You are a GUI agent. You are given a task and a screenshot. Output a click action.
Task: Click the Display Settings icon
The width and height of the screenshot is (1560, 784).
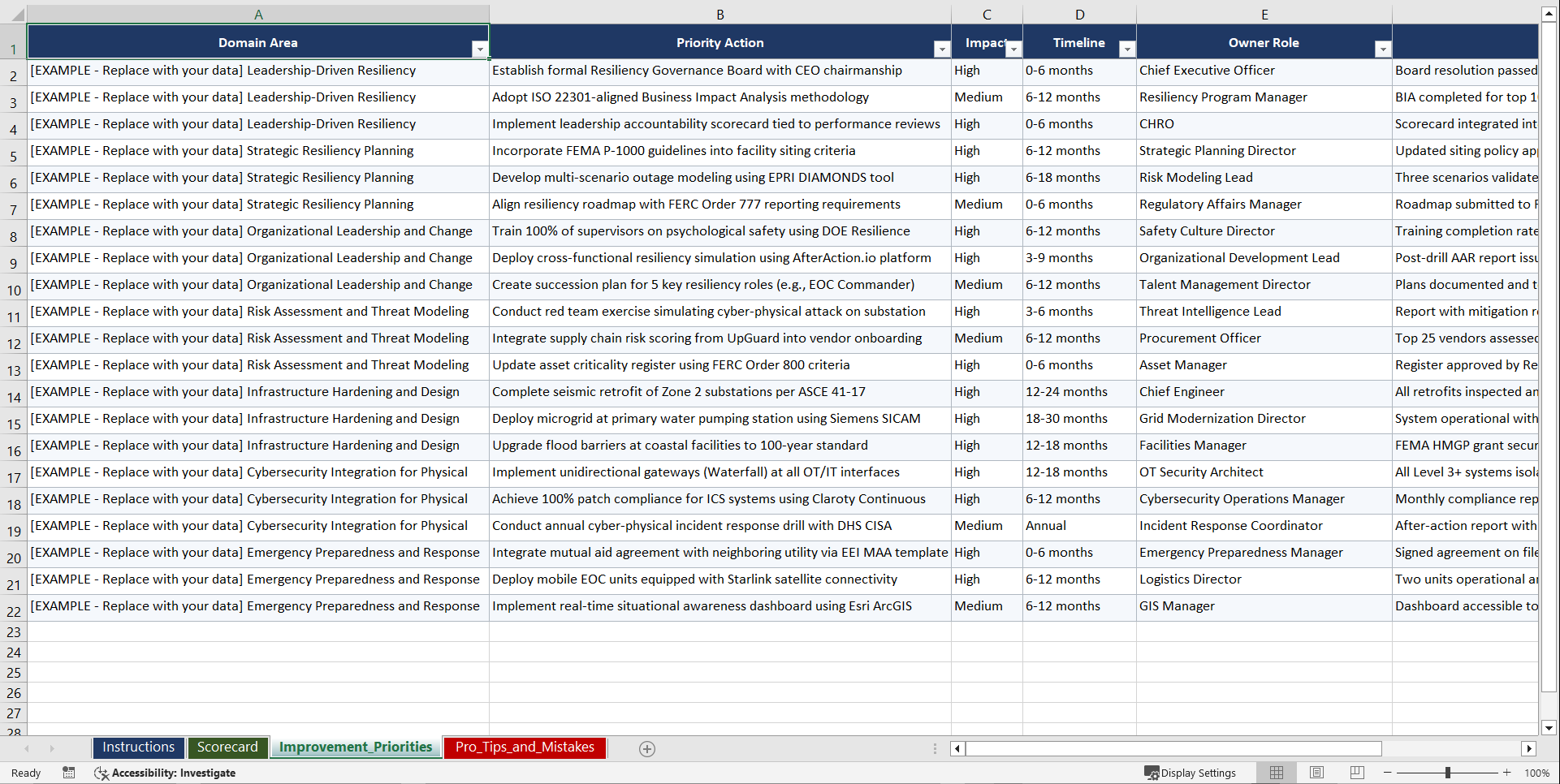coord(1151,773)
